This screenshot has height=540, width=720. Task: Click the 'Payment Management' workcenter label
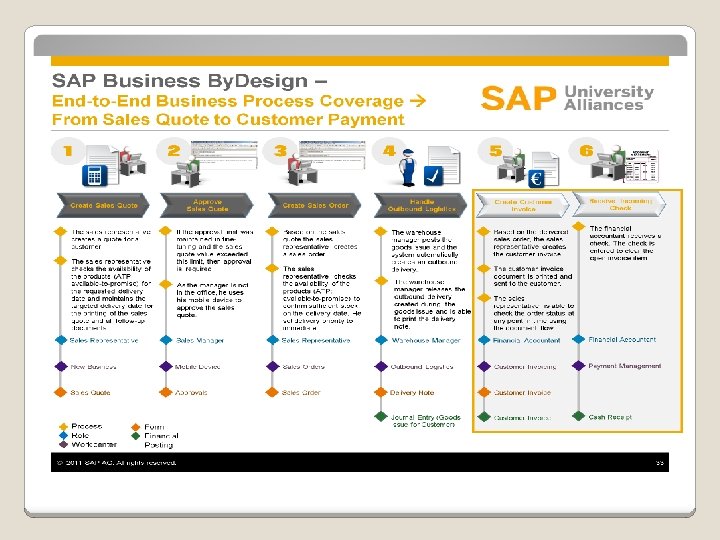coord(624,366)
